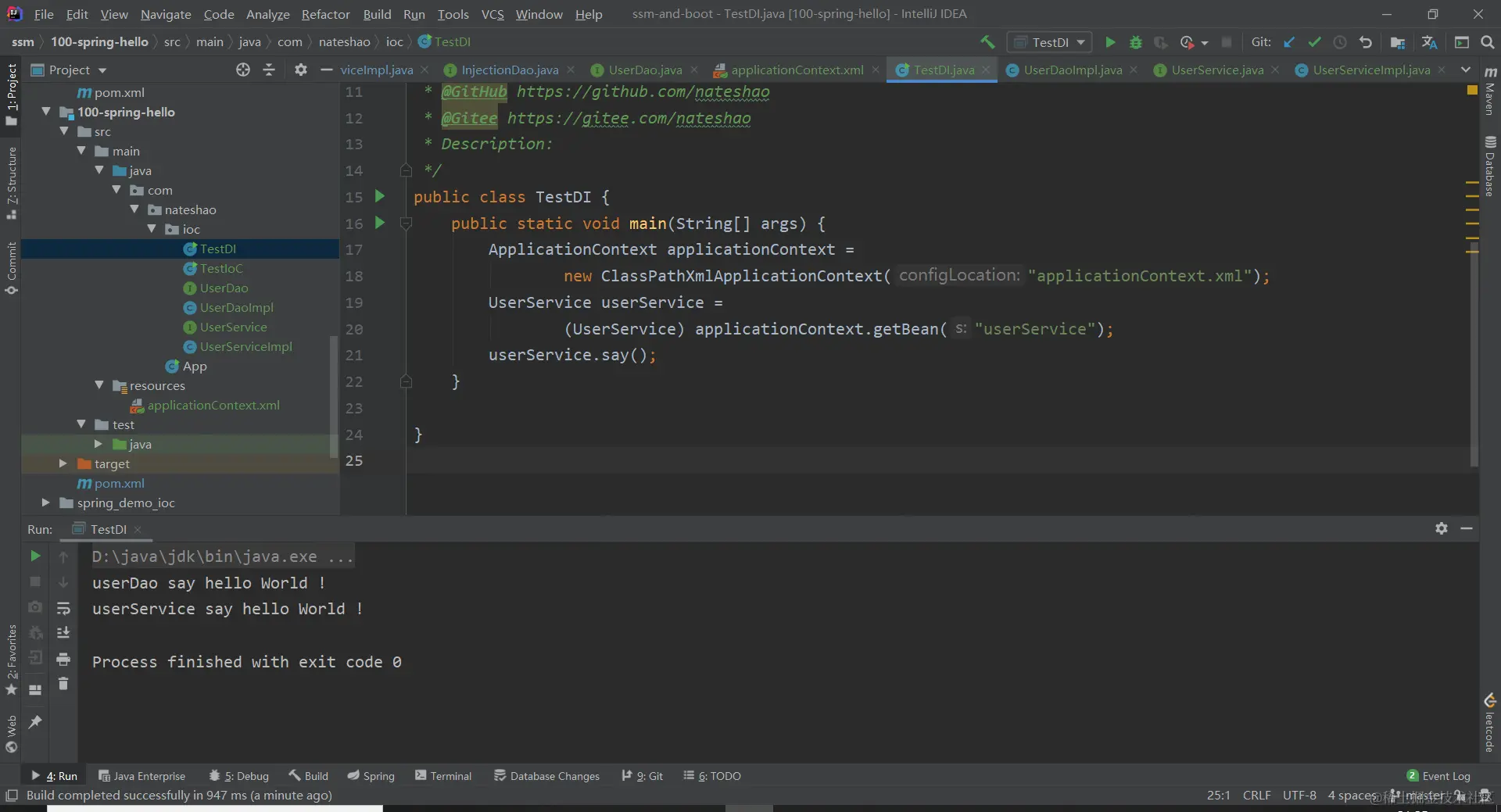
Task: Collapse the nateshao package node
Action: pyautogui.click(x=134, y=209)
